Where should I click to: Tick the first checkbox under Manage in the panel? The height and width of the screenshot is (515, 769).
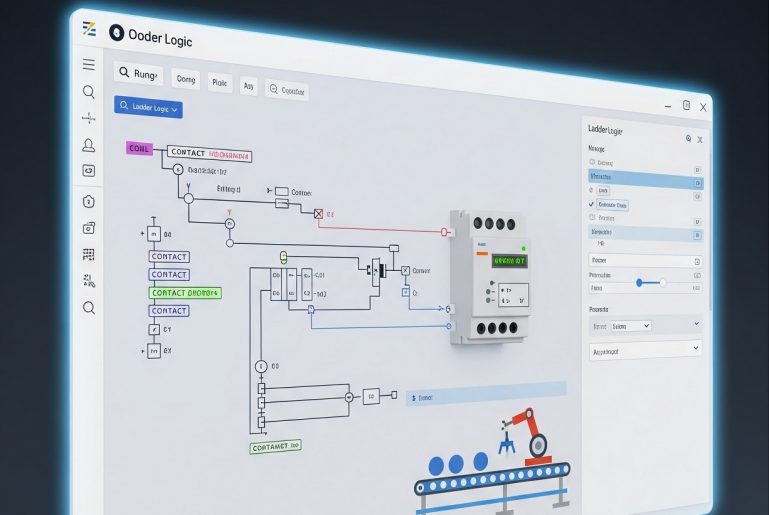click(592, 161)
